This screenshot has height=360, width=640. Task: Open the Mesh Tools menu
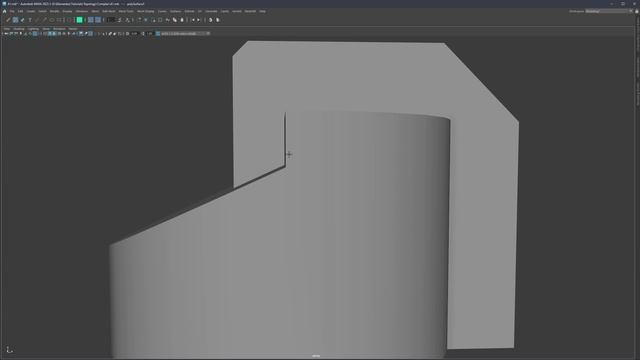pyautogui.click(x=126, y=11)
